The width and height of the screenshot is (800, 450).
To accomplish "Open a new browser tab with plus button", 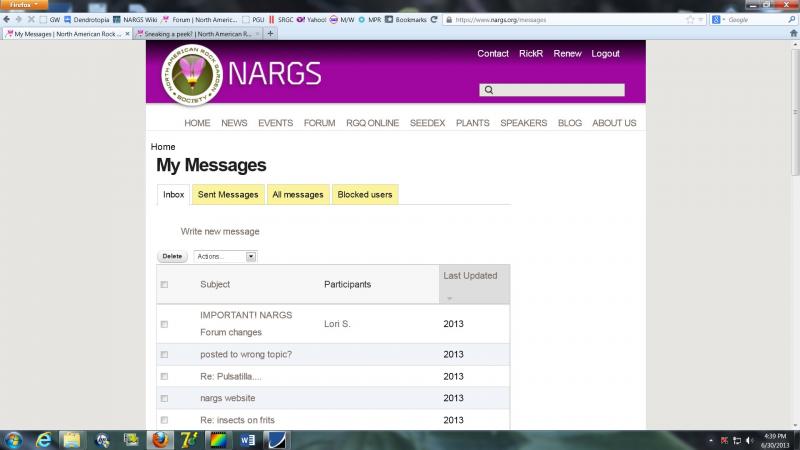I will coord(271,33).
